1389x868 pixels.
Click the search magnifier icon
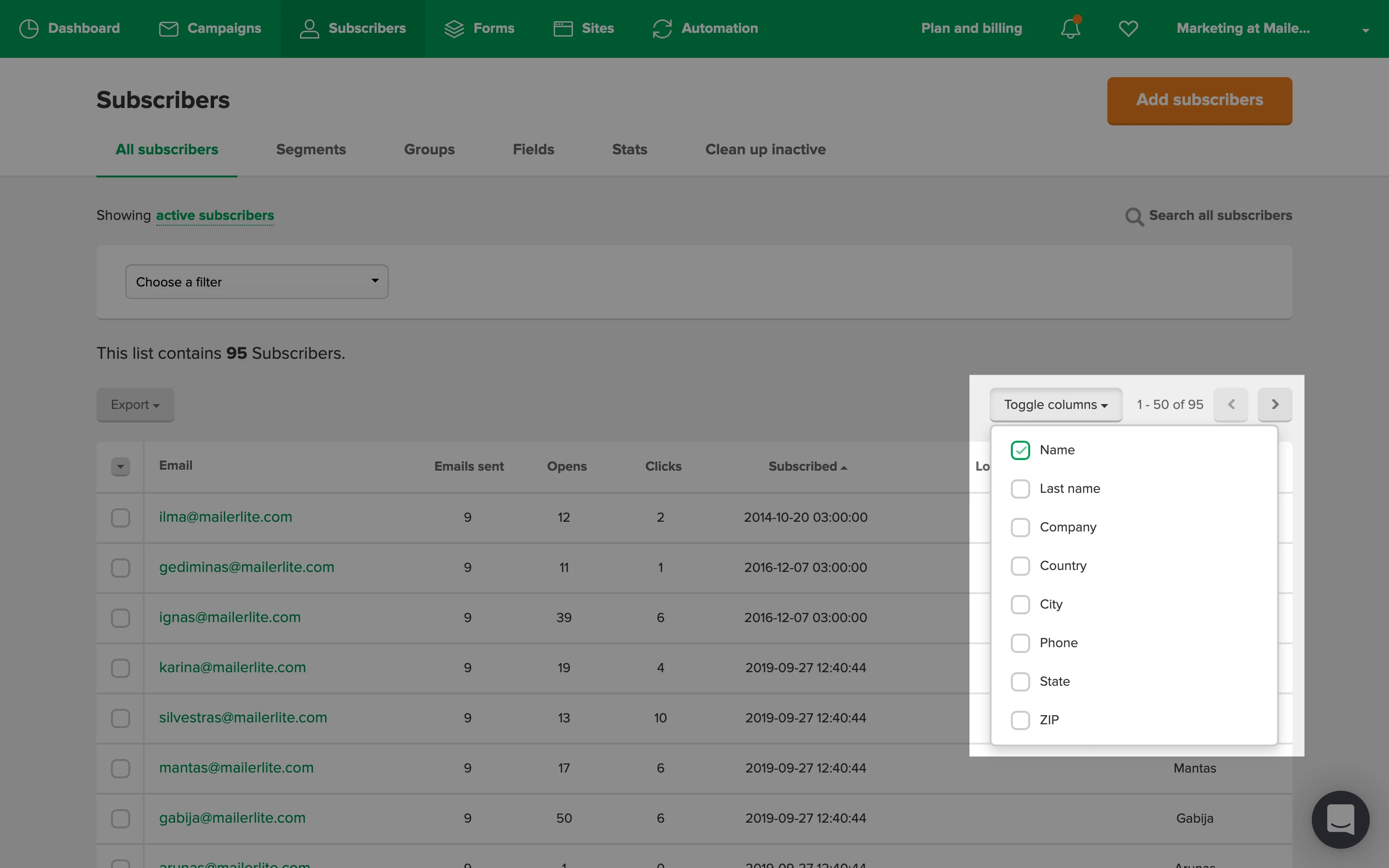pyautogui.click(x=1133, y=217)
